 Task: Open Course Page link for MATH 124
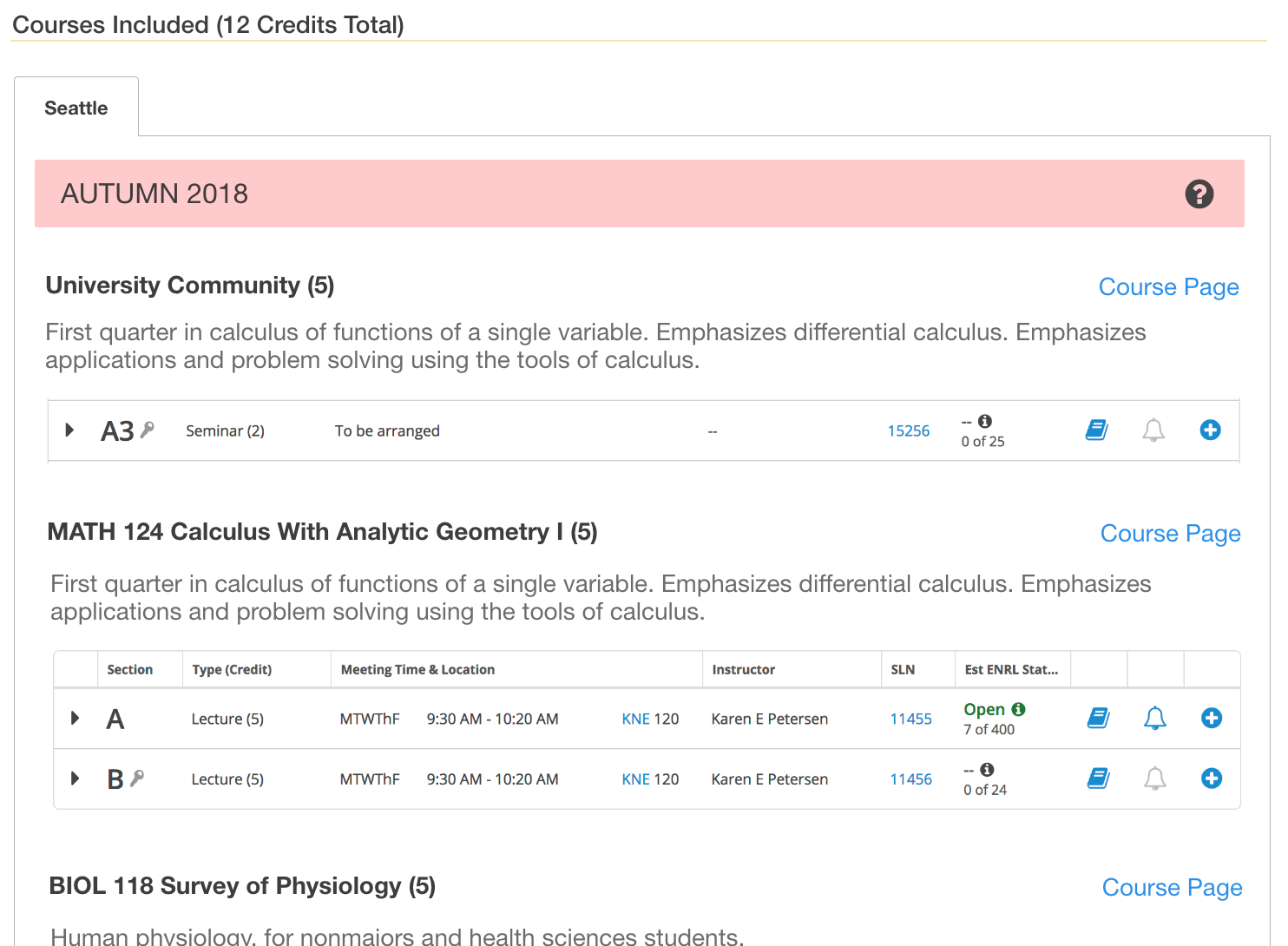point(1170,533)
